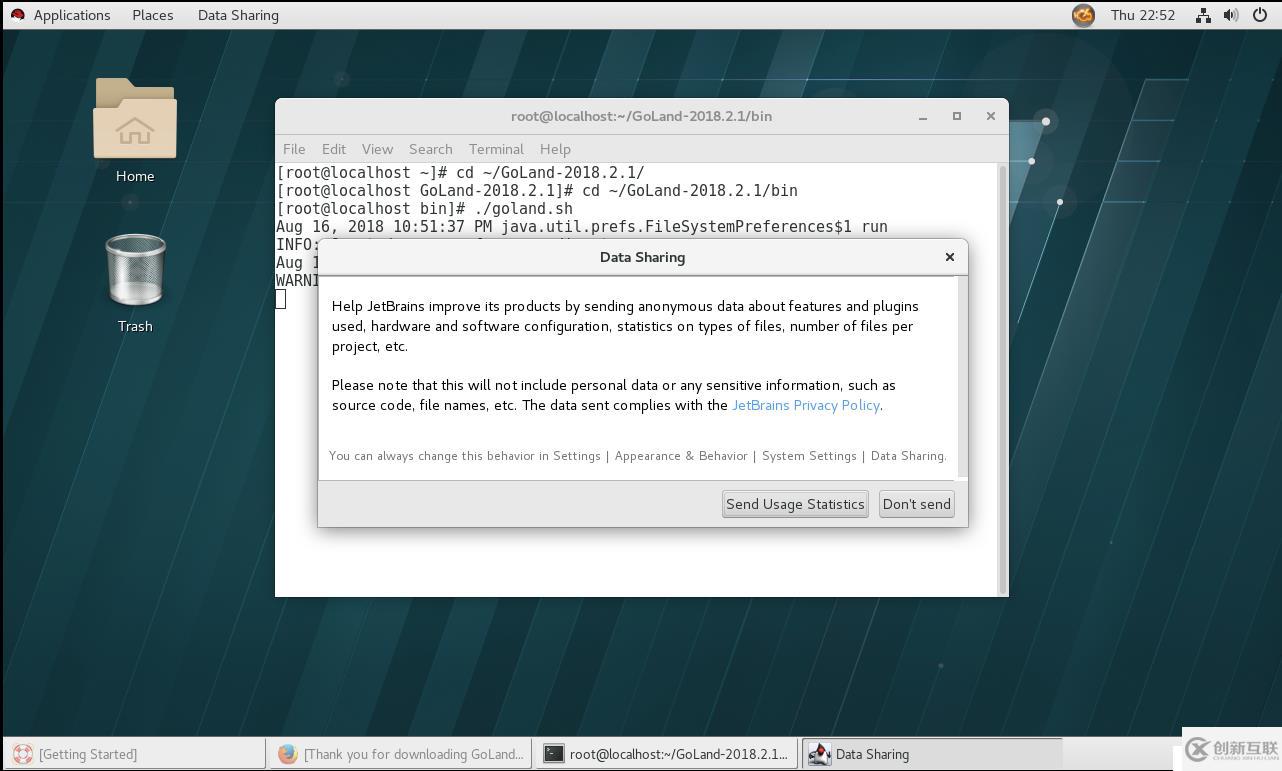This screenshot has height=771, width=1282.
Task: Click the 'cd ~/GoLand-2018.2.1/bin' terminal line
Action: (537, 190)
